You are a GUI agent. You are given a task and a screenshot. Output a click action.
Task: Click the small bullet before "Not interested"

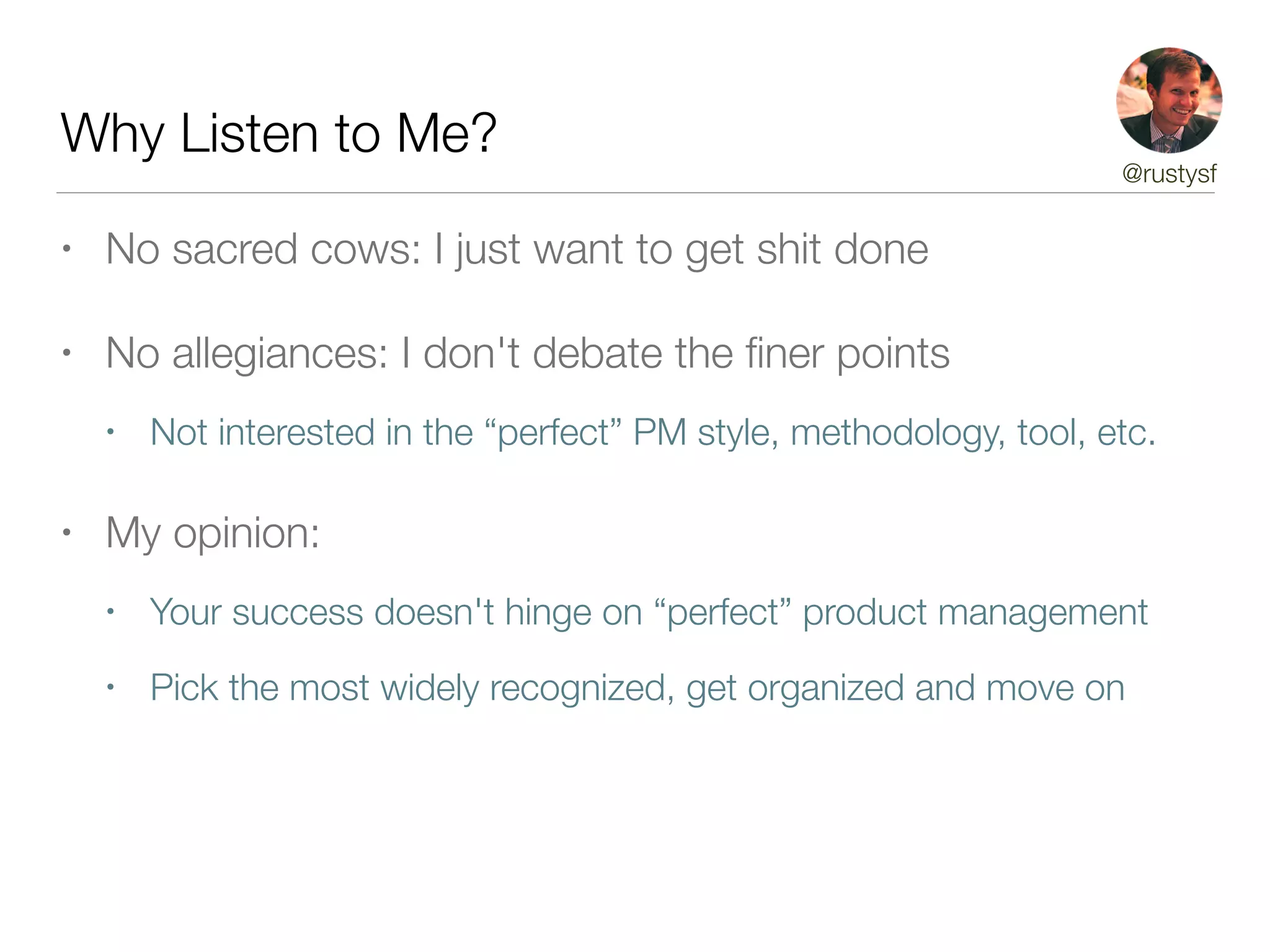coord(110,433)
